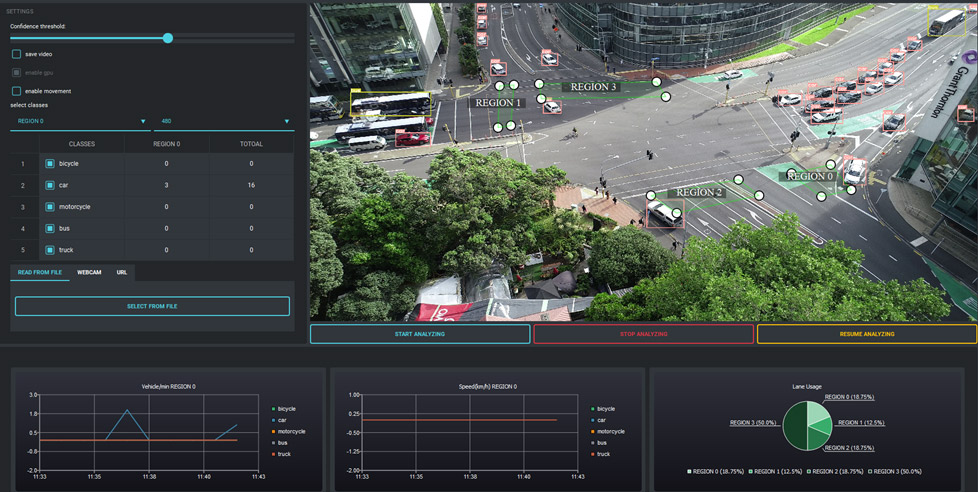Toggle the bicycle class checkbox
Viewport: 978px width, 492px height.
point(50,163)
